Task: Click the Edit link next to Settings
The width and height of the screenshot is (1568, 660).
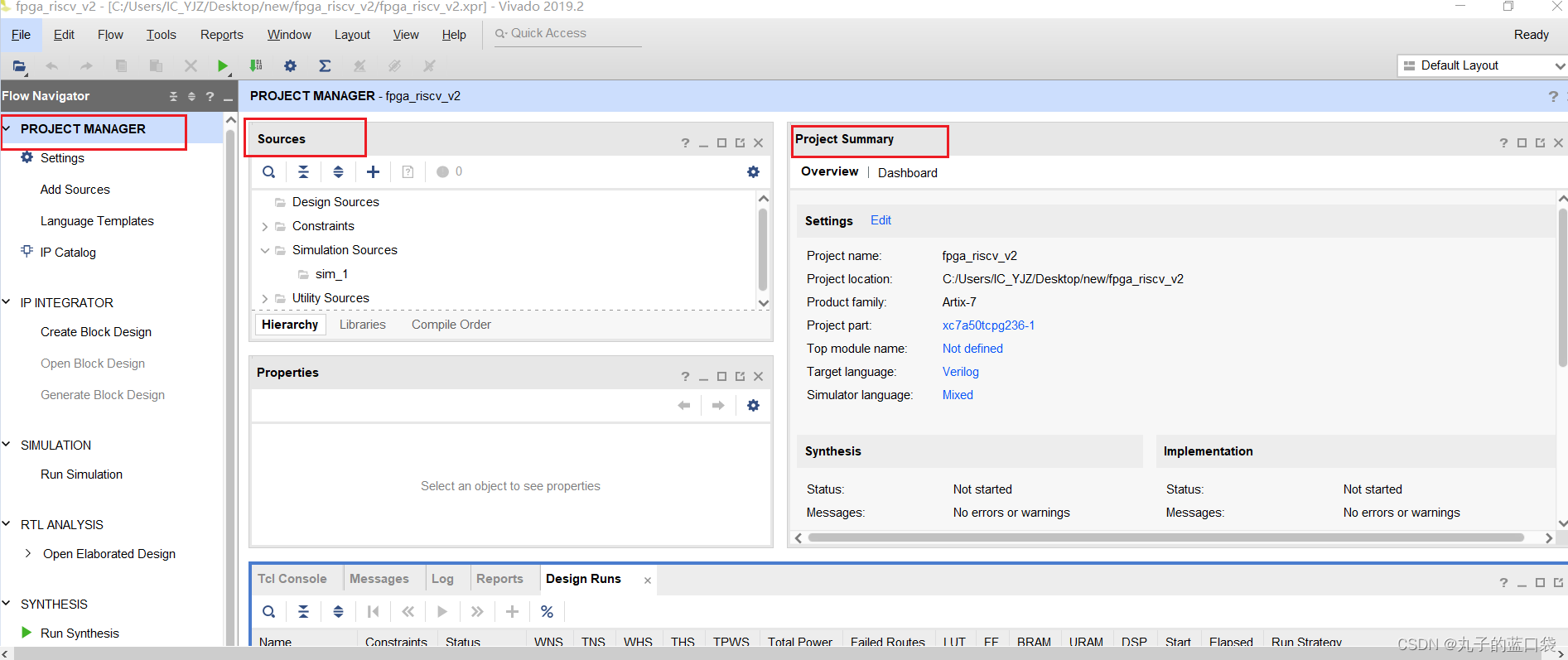Action: tap(880, 220)
